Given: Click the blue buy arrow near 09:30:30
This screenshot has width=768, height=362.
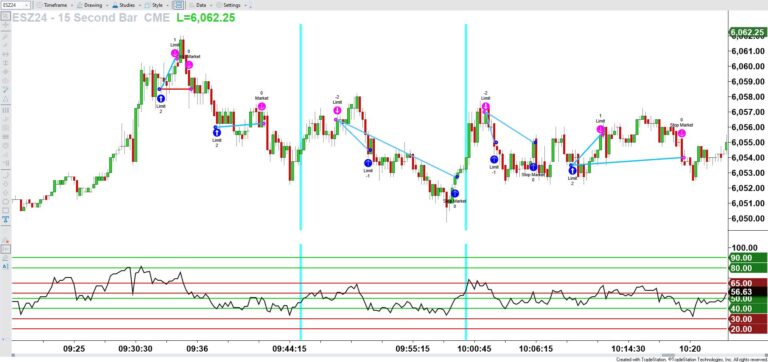Looking at the screenshot, I should click(161, 98).
